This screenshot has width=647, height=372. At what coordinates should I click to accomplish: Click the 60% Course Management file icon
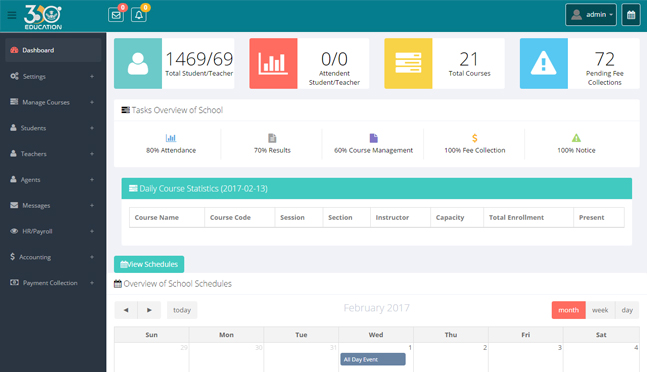(x=373, y=138)
